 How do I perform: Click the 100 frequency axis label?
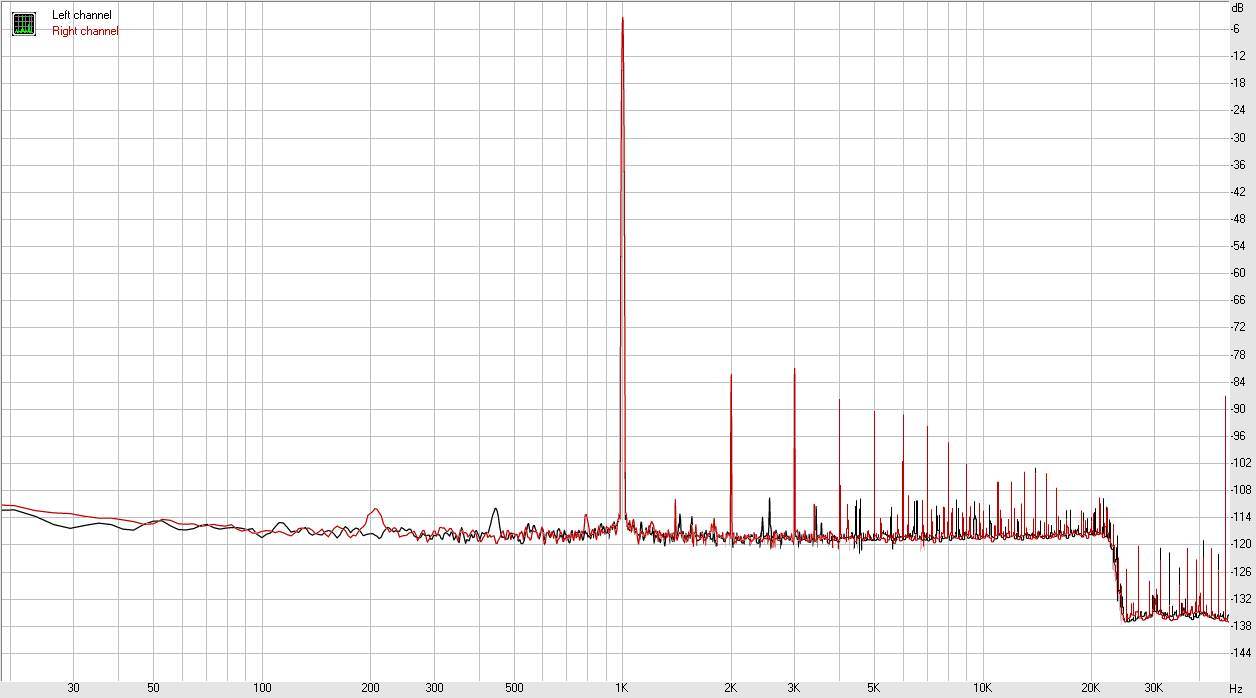pyautogui.click(x=262, y=688)
